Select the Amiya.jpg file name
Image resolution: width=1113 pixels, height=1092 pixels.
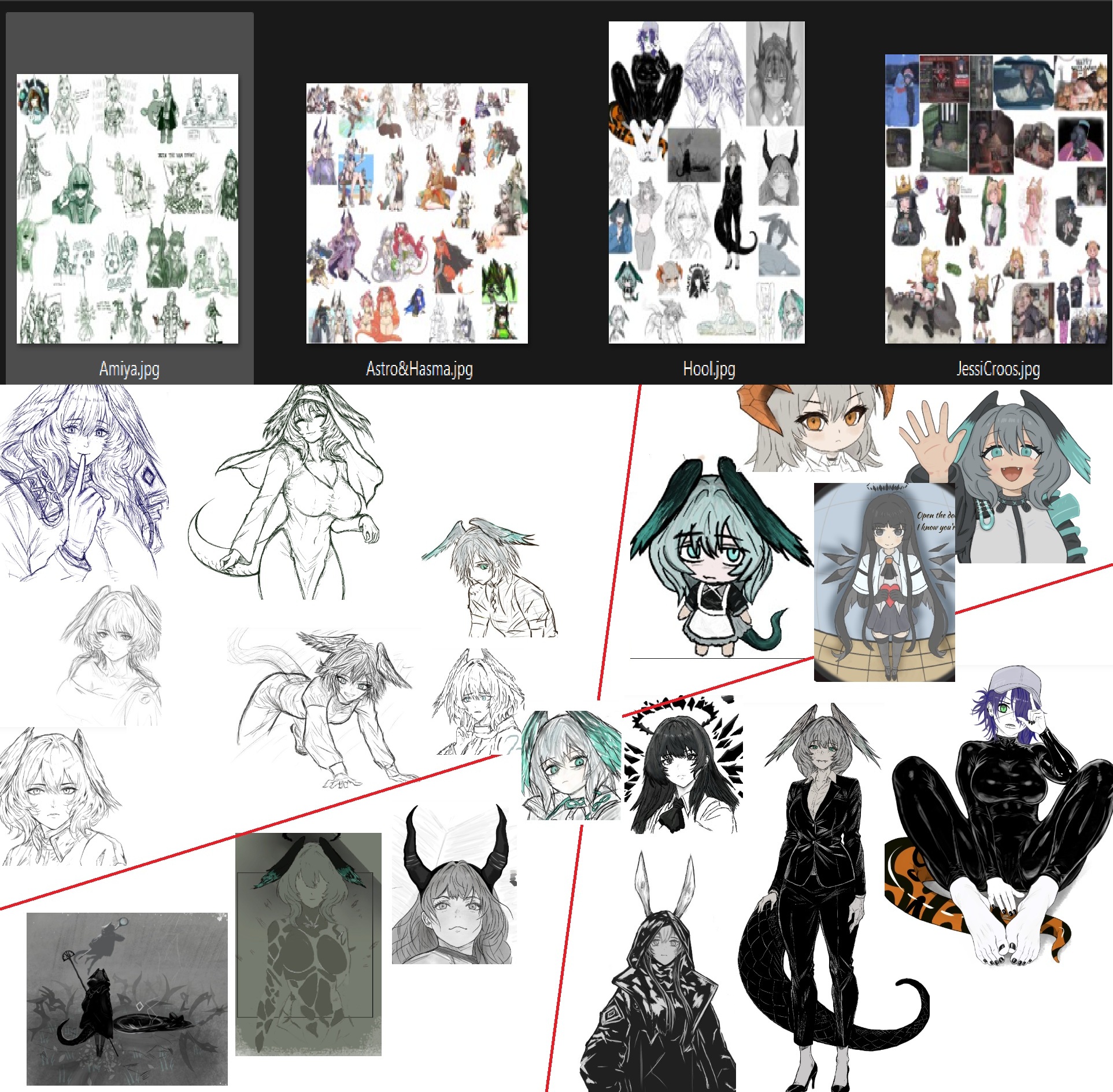click(x=130, y=368)
